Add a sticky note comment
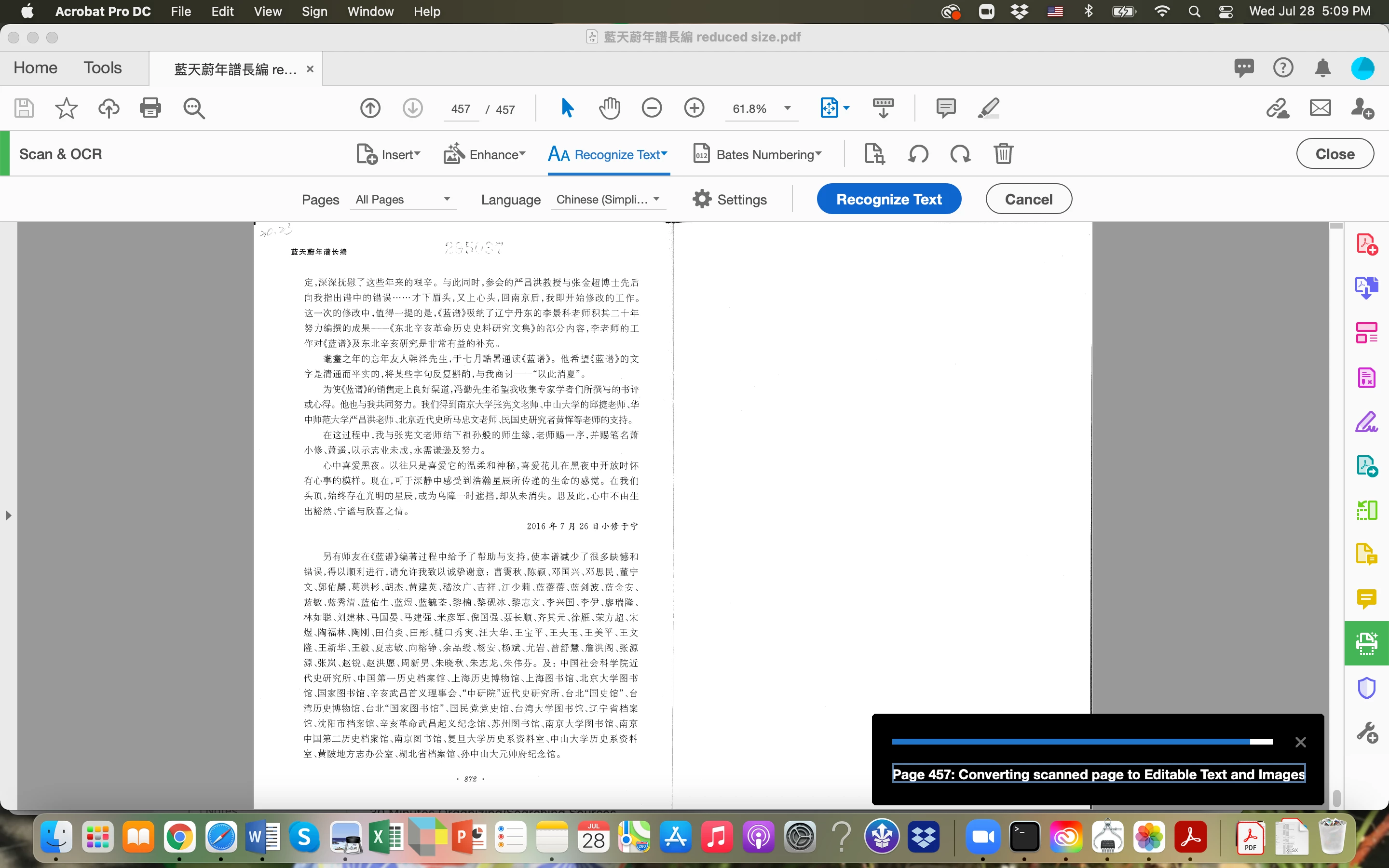 tap(945, 108)
